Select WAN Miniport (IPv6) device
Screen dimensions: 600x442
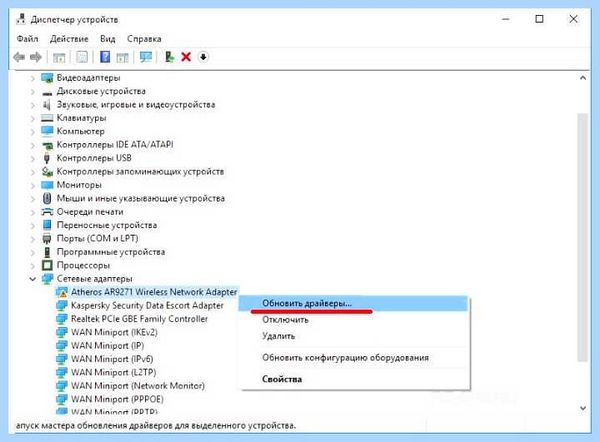point(112,359)
